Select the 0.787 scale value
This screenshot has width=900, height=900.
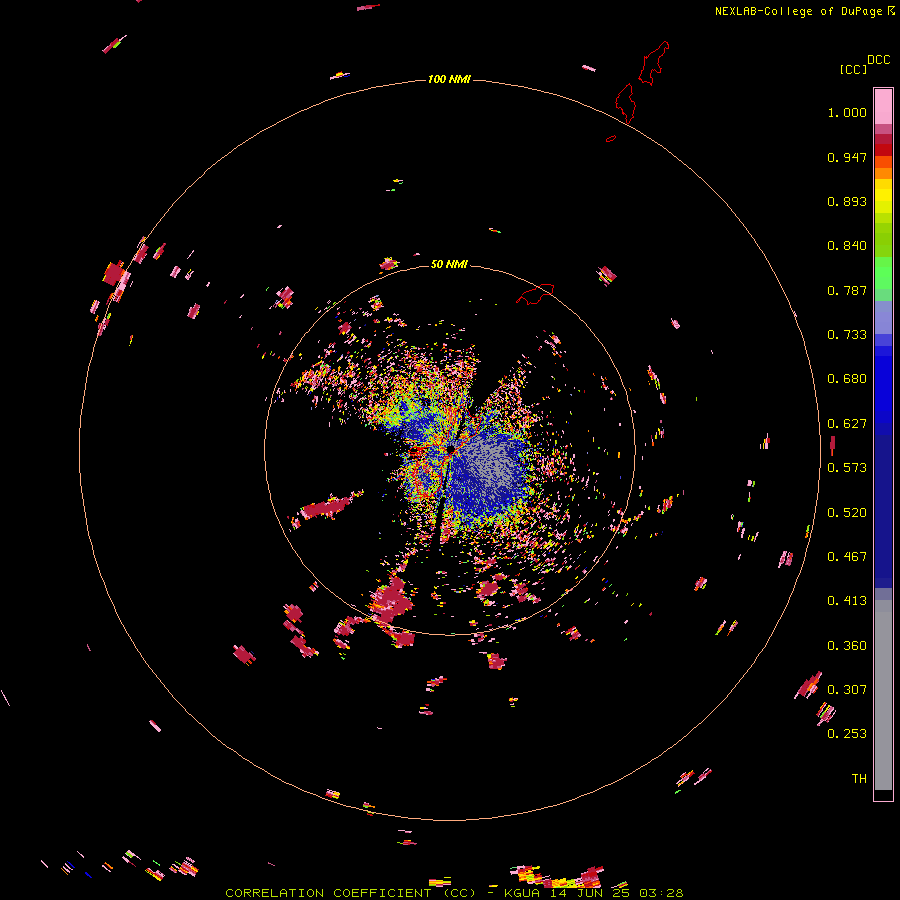point(847,290)
